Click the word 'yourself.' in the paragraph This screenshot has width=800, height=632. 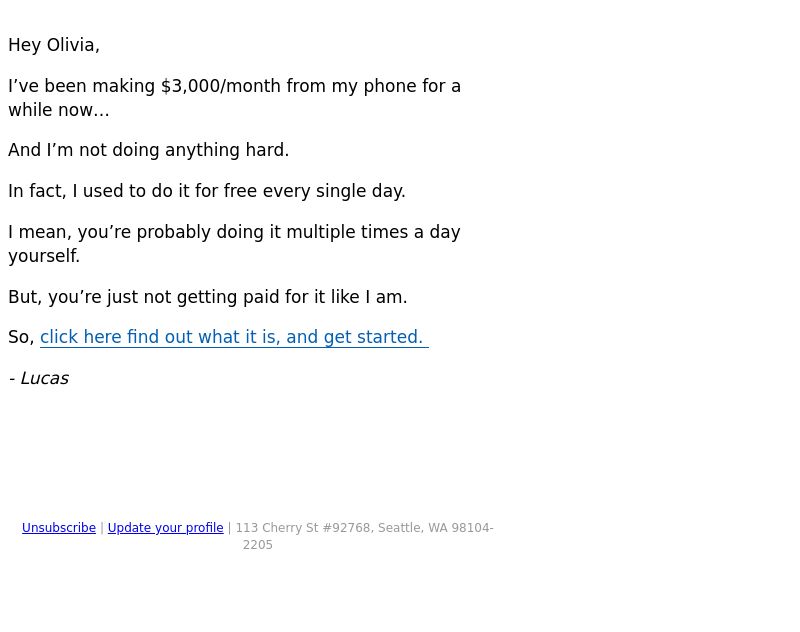[44, 256]
